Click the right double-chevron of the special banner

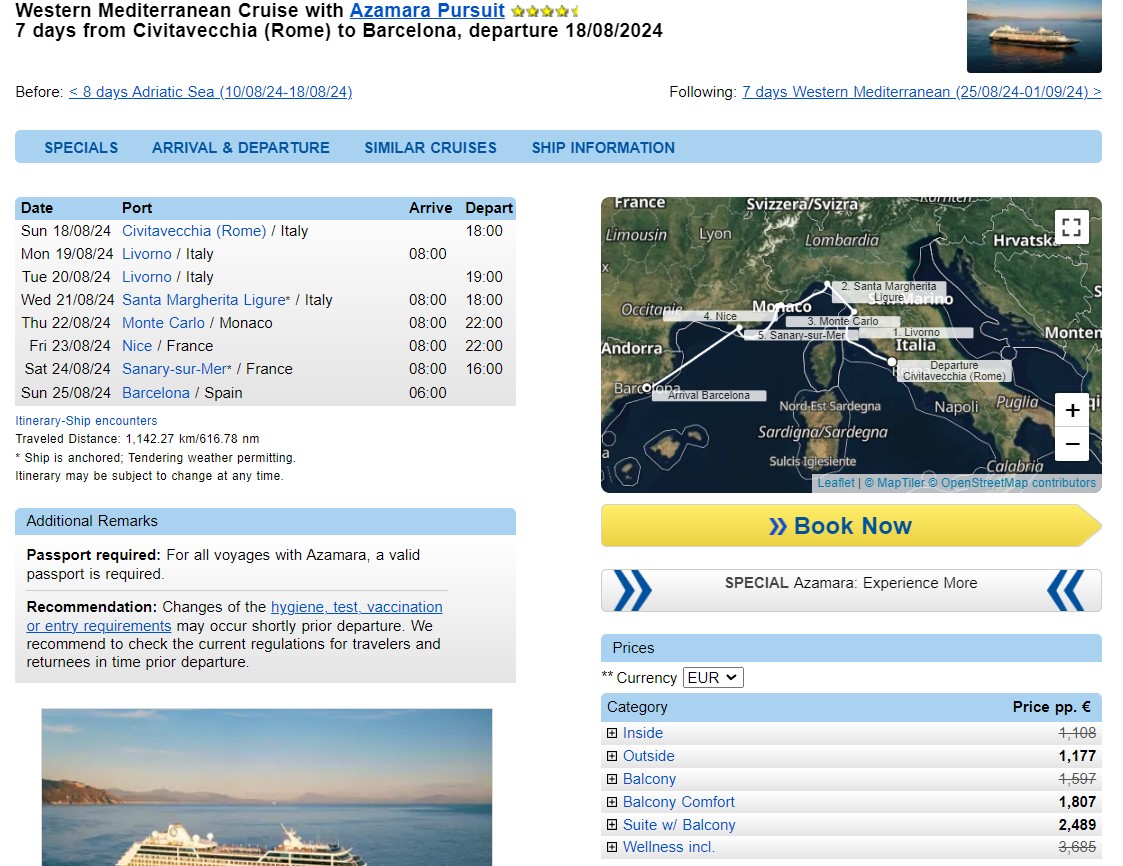[x=1065, y=591]
